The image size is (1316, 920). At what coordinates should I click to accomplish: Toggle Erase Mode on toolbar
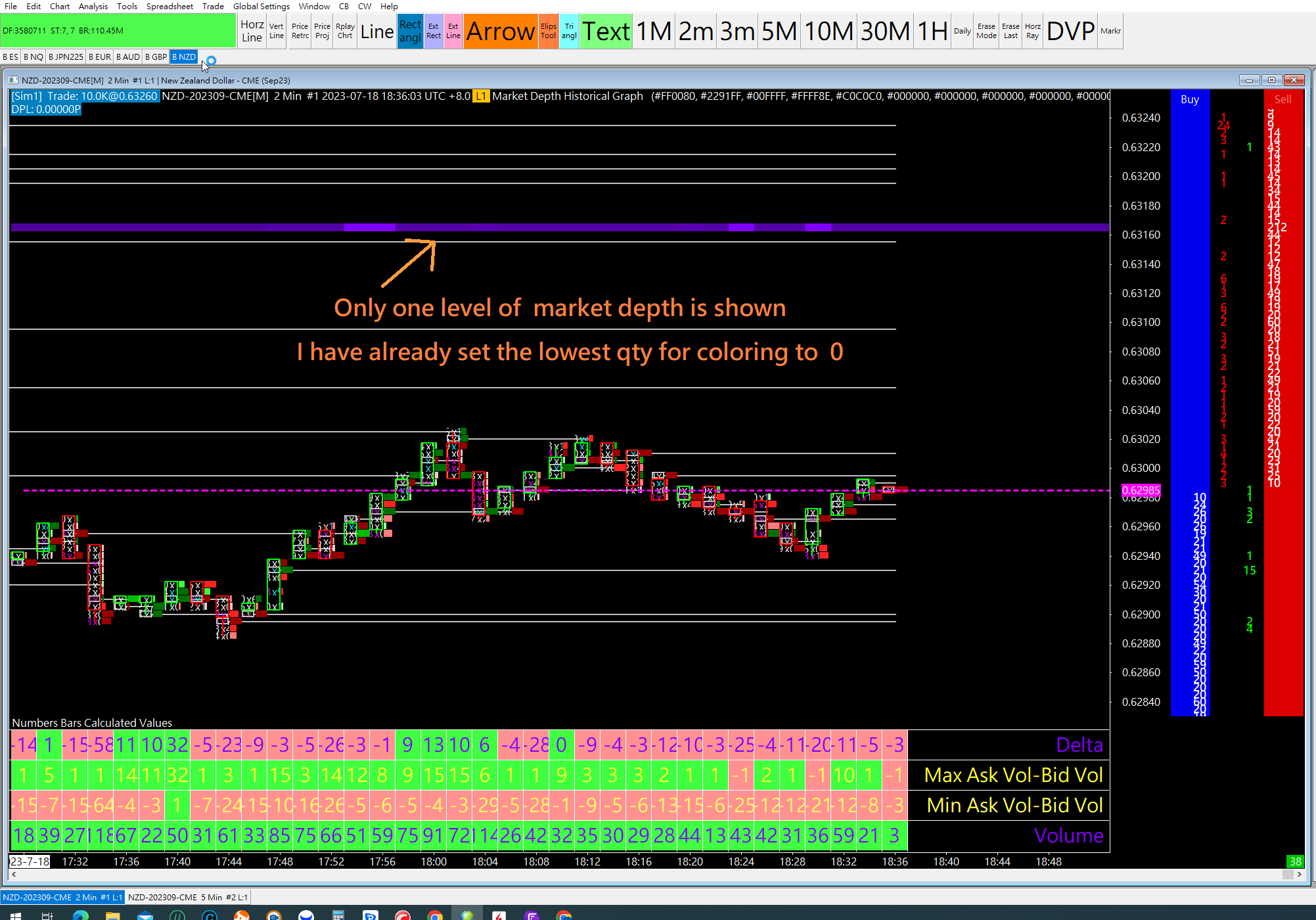[x=986, y=31]
